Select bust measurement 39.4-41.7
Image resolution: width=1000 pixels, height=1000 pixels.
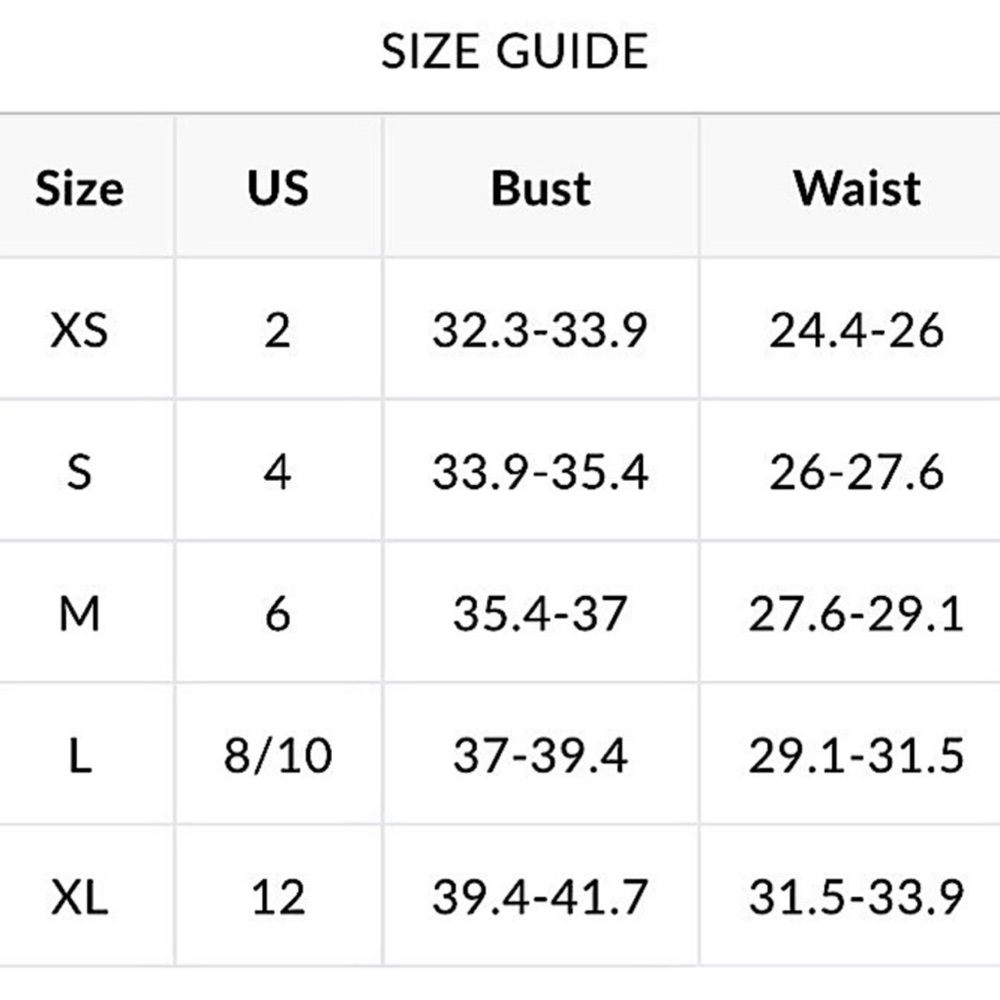[540, 897]
